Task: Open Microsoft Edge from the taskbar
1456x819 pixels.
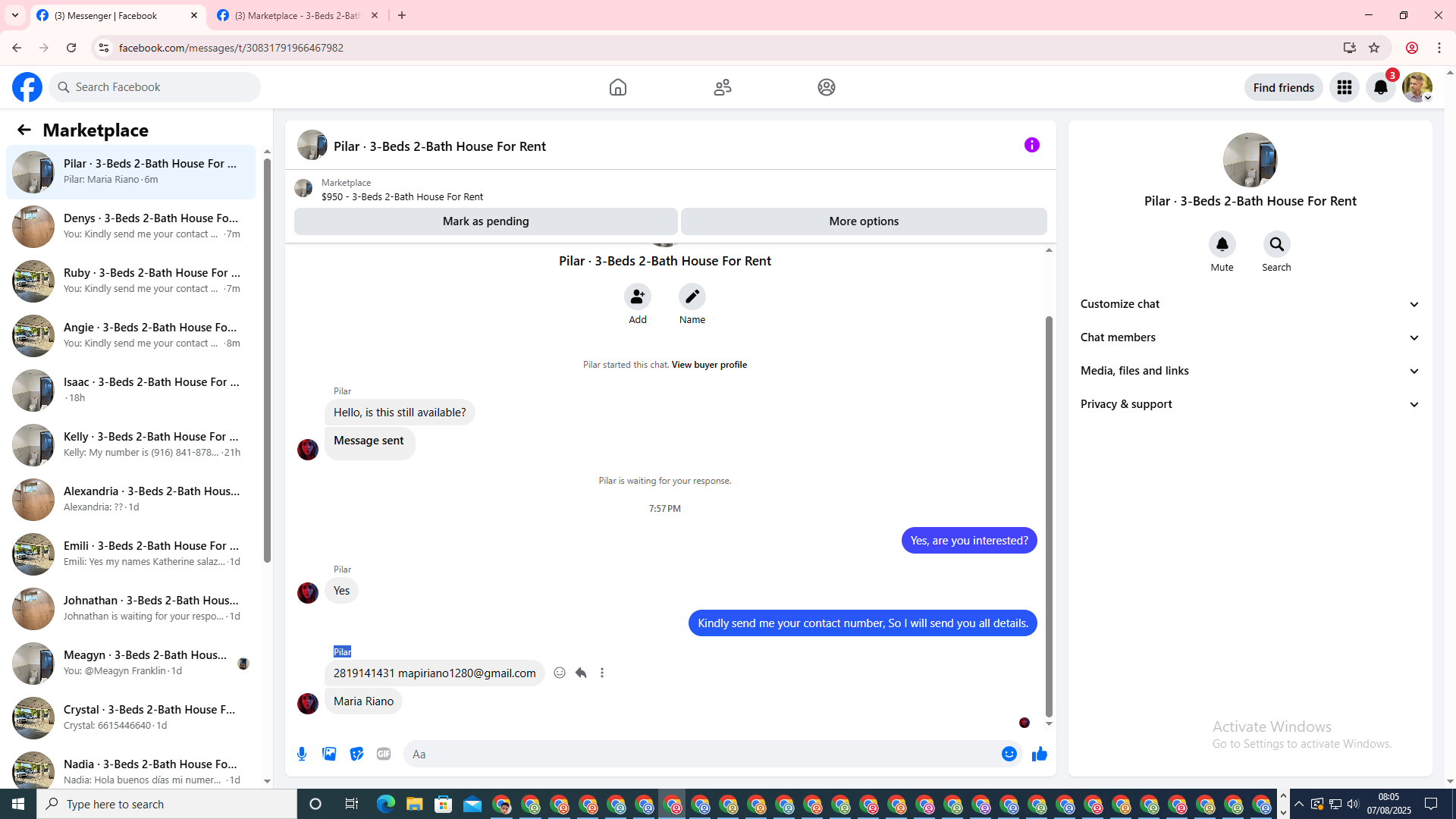Action: [386, 804]
